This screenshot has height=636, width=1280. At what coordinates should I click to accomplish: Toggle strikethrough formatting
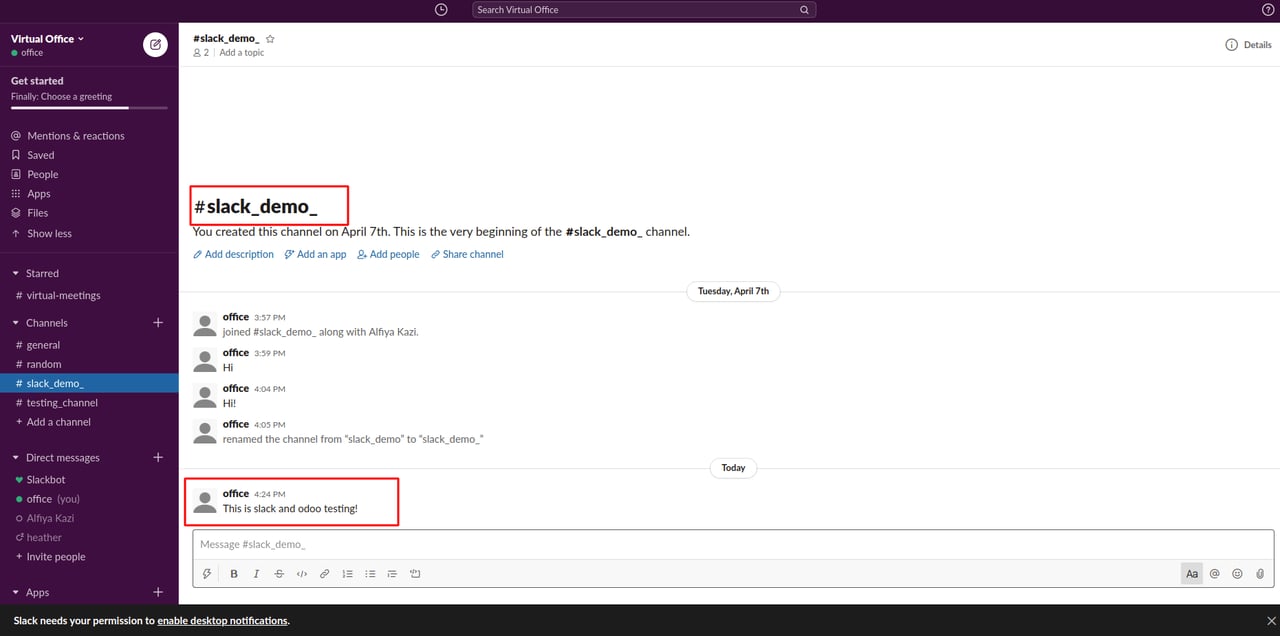pos(279,574)
